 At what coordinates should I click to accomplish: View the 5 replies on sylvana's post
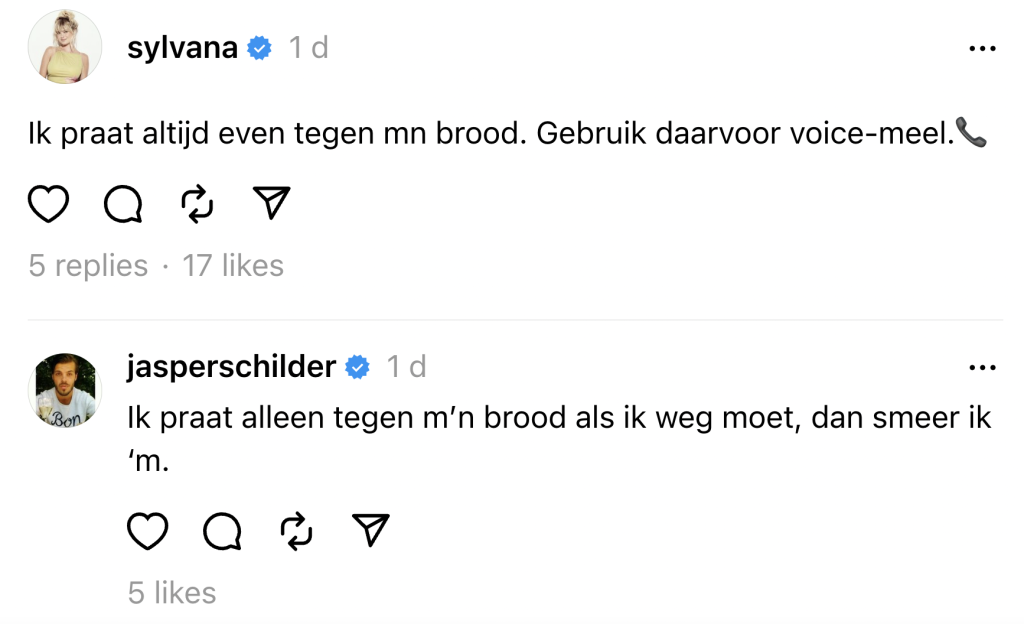click(88, 266)
